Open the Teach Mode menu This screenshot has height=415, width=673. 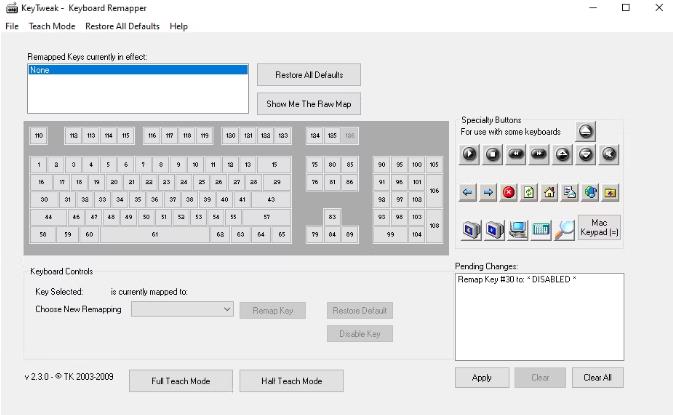pos(52,26)
